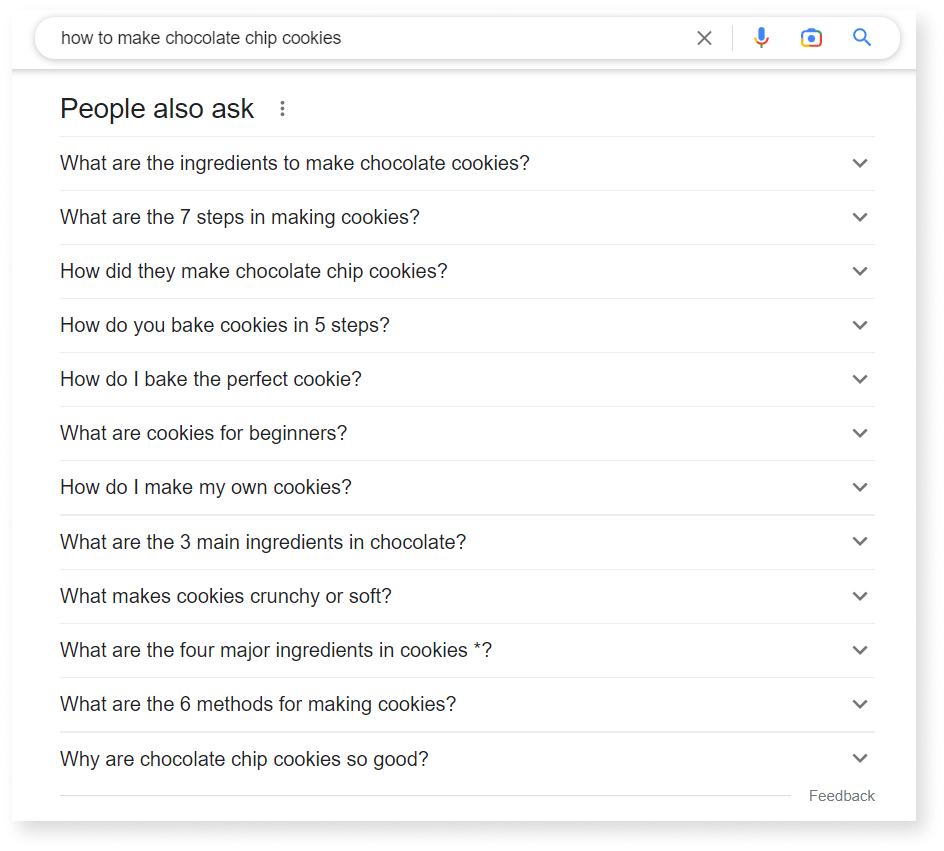
Task: Click the Feedback link
Action: point(841,795)
